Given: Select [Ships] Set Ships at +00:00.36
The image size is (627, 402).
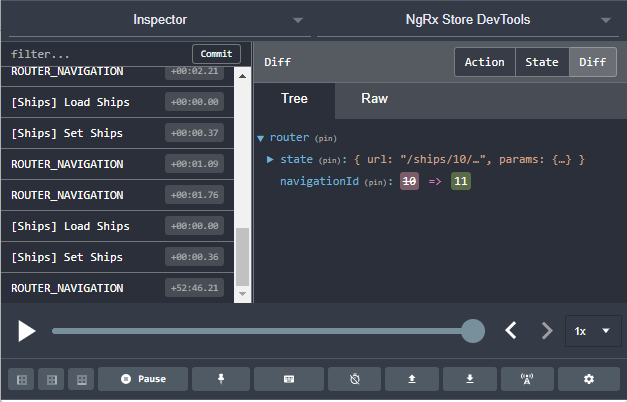Looking at the screenshot, I should coord(118,257).
